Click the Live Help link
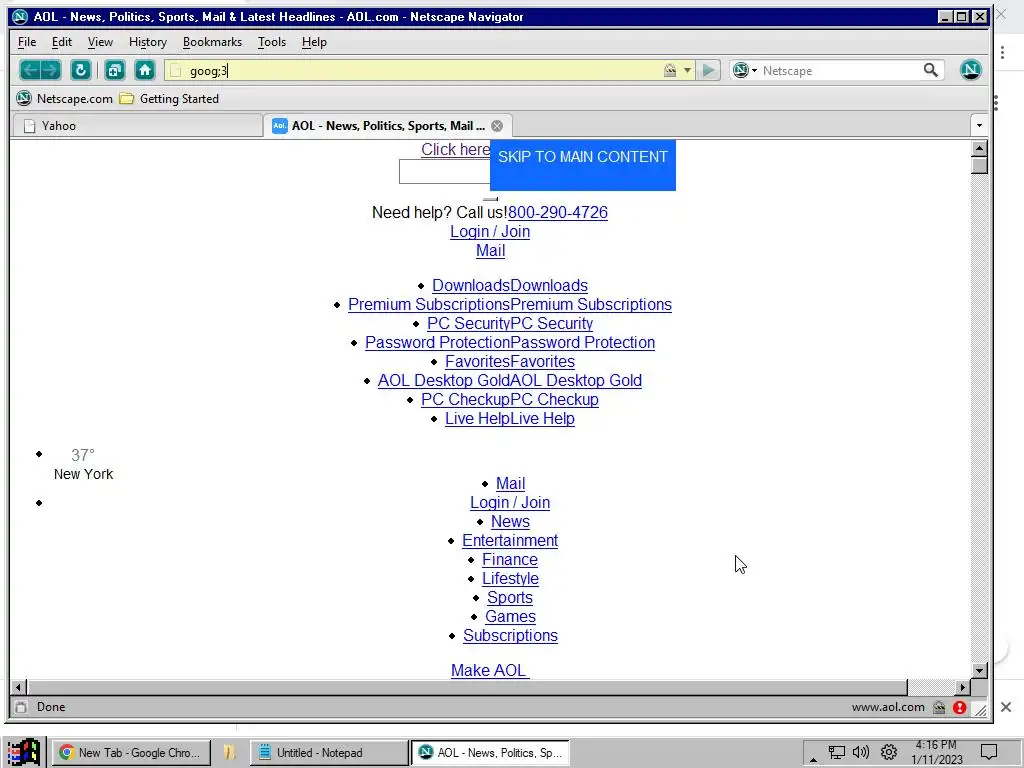Screen dimensions: 1024x768 pos(509,418)
